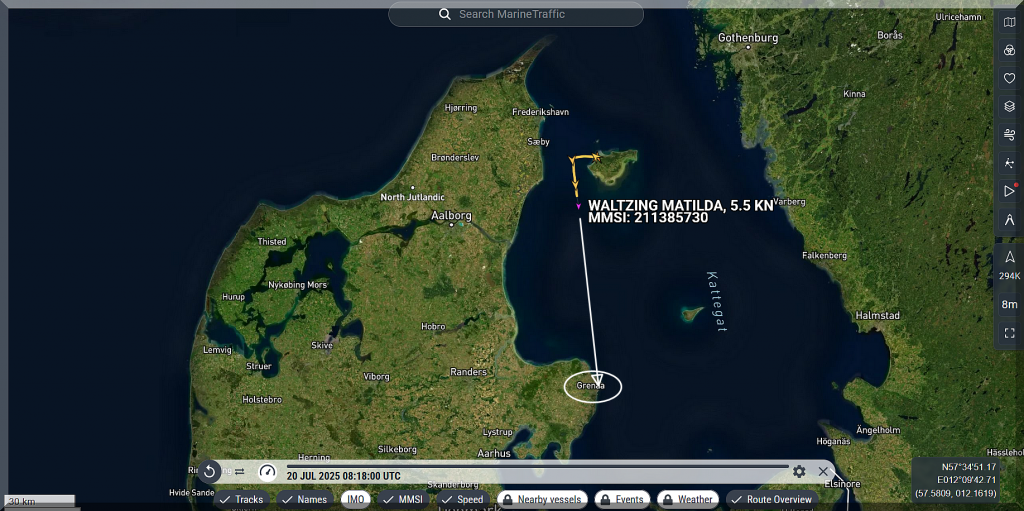Open the map type icon in sidebar
Viewport: 1024px width, 511px height.
[x=1009, y=22]
